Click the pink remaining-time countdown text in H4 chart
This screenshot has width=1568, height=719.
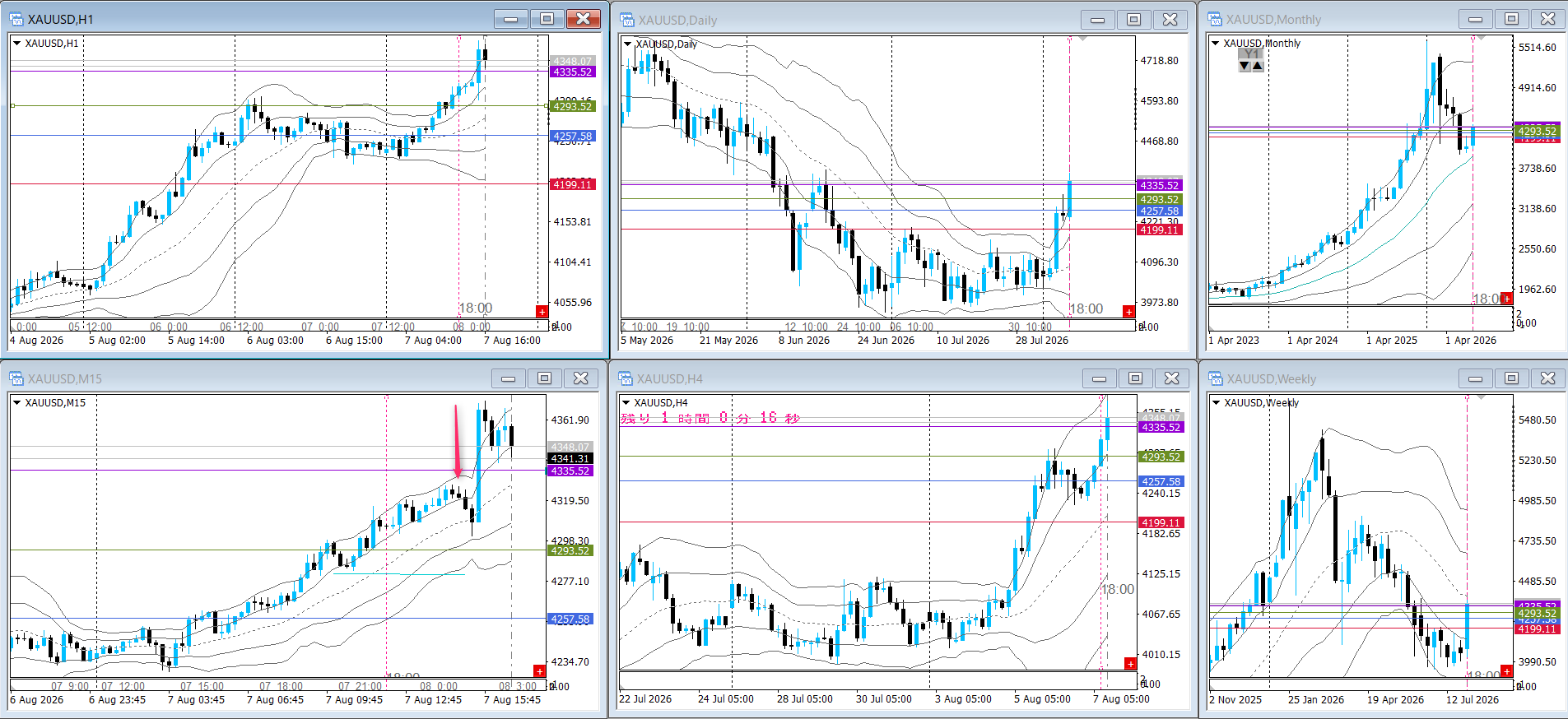tap(710, 418)
